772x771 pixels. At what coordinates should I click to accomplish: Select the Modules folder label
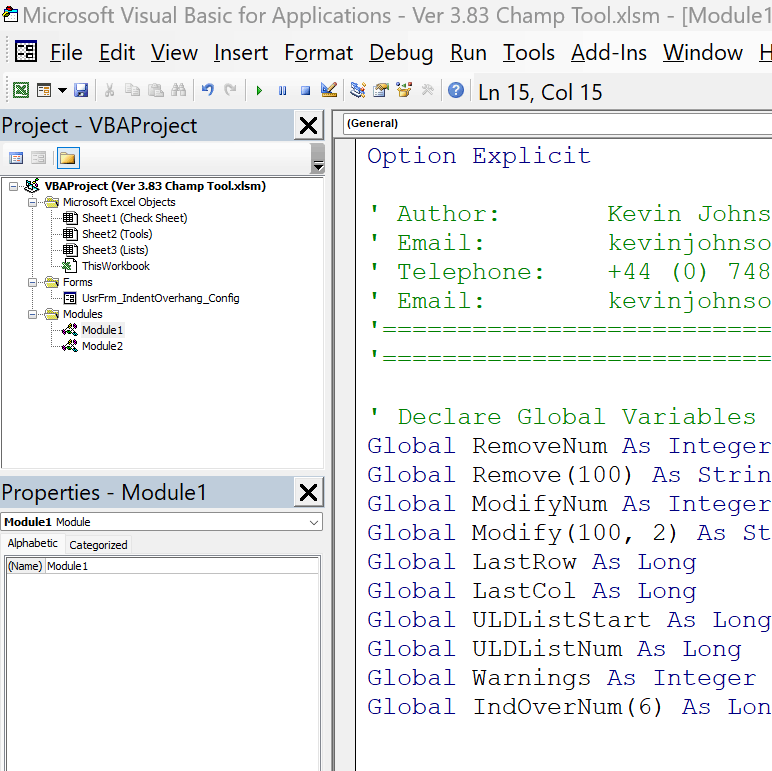[x=83, y=314]
